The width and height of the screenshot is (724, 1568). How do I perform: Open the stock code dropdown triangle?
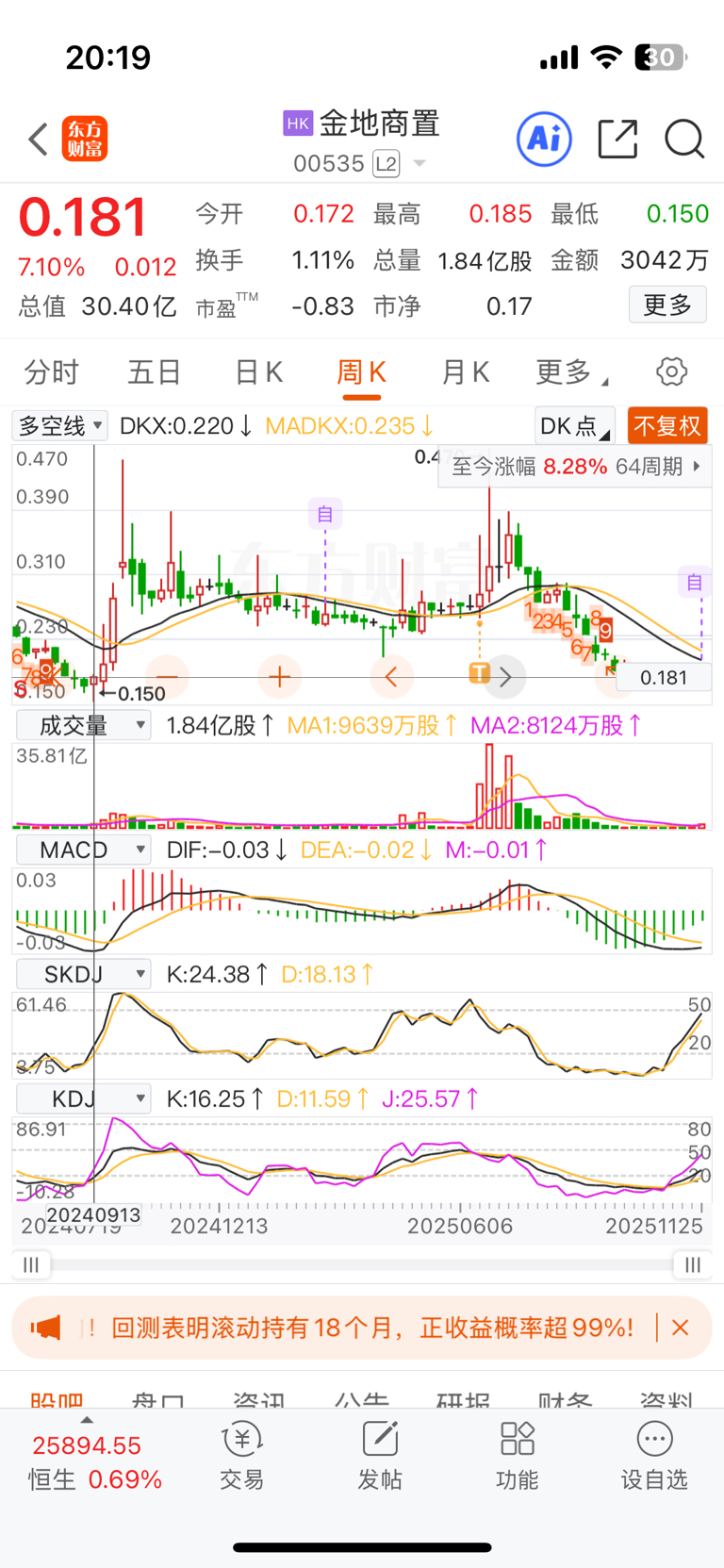420,164
